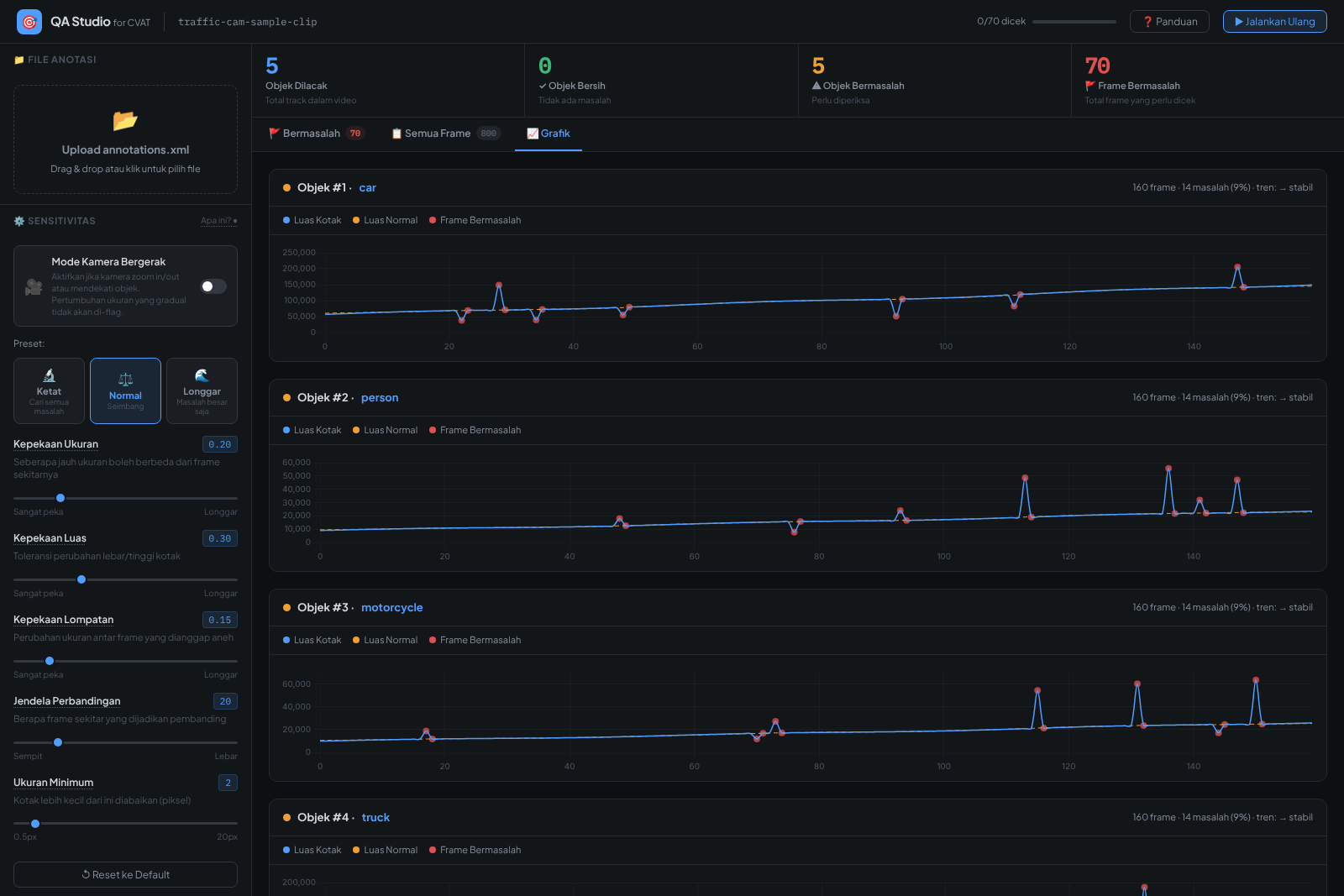
Task: Select the Longgar preset wave icon
Action: tap(202, 375)
